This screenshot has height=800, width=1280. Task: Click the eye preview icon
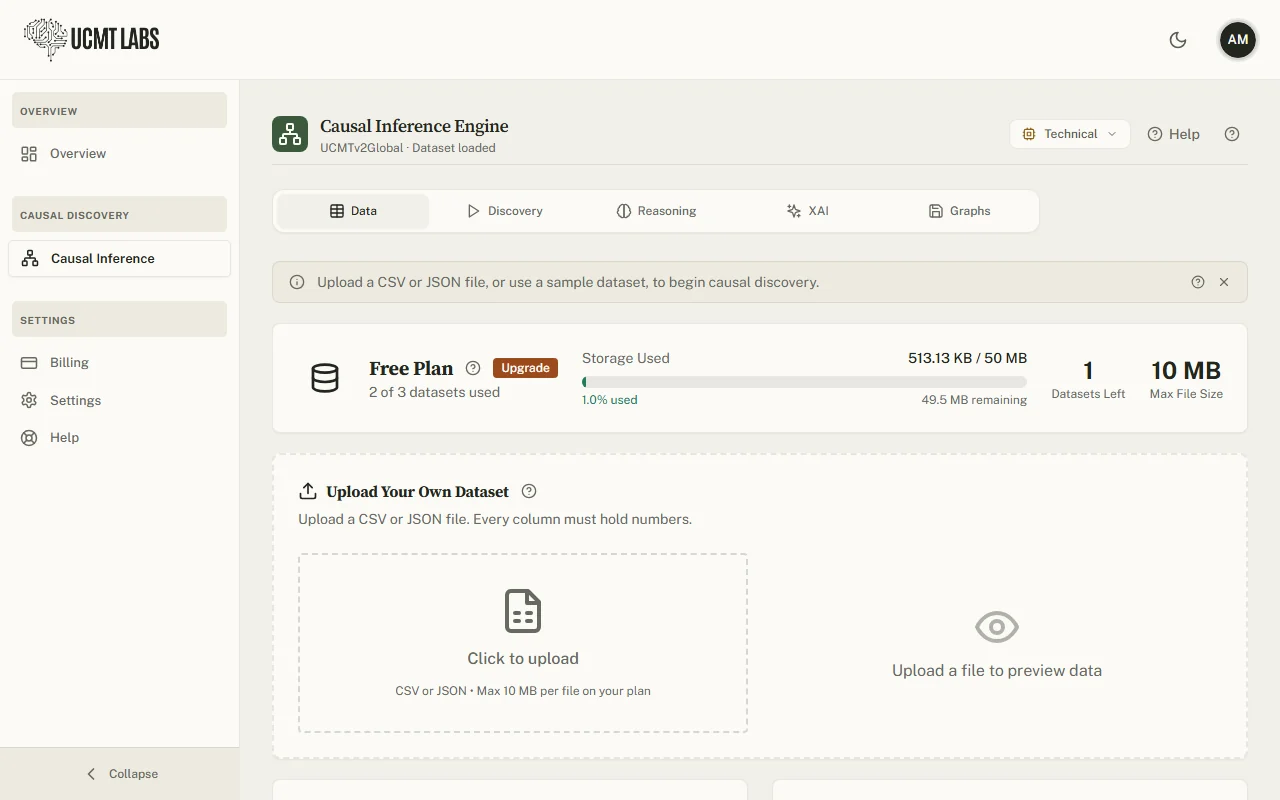point(997,627)
